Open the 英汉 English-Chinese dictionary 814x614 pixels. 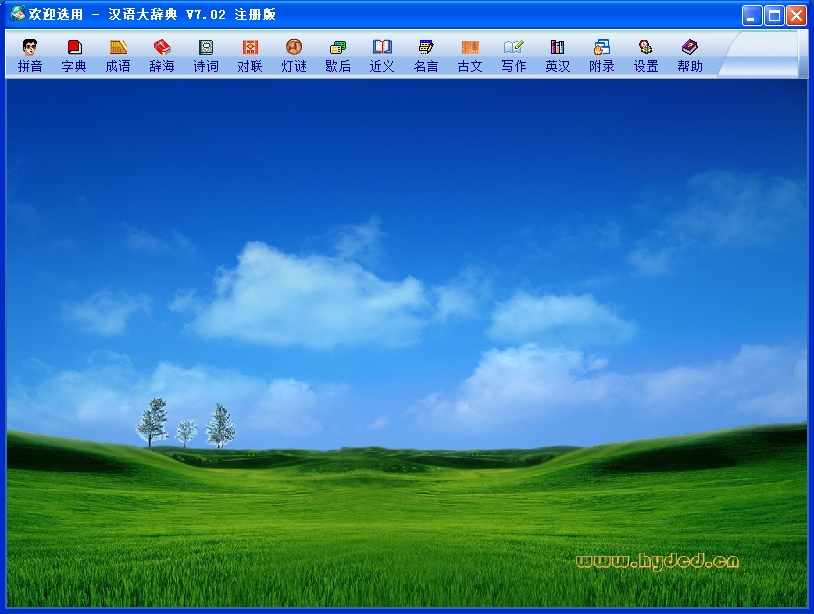point(558,55)
